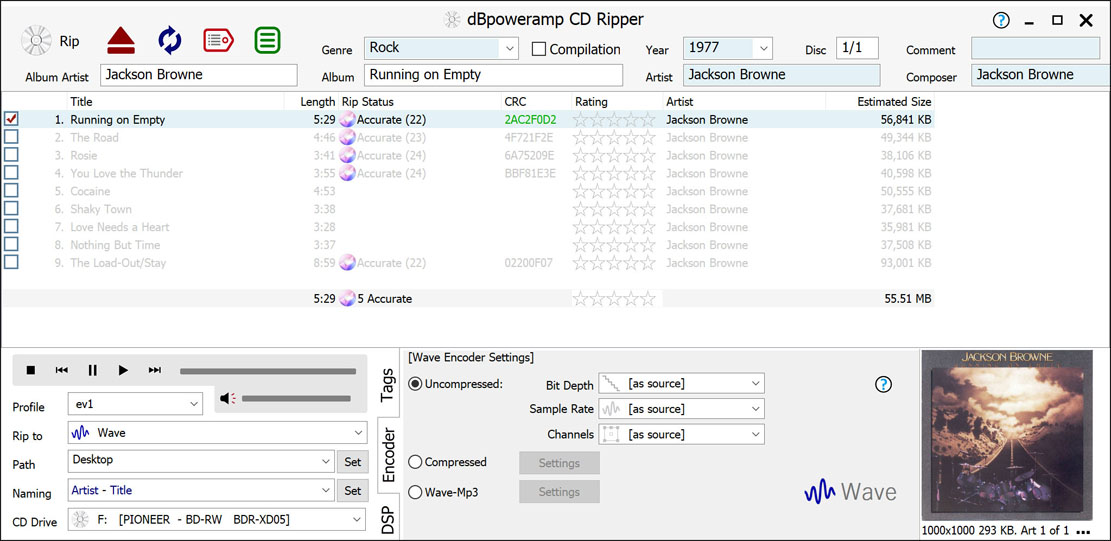
Task: Skip to next track
Action: pyautogui.click(x=154, y=370)
